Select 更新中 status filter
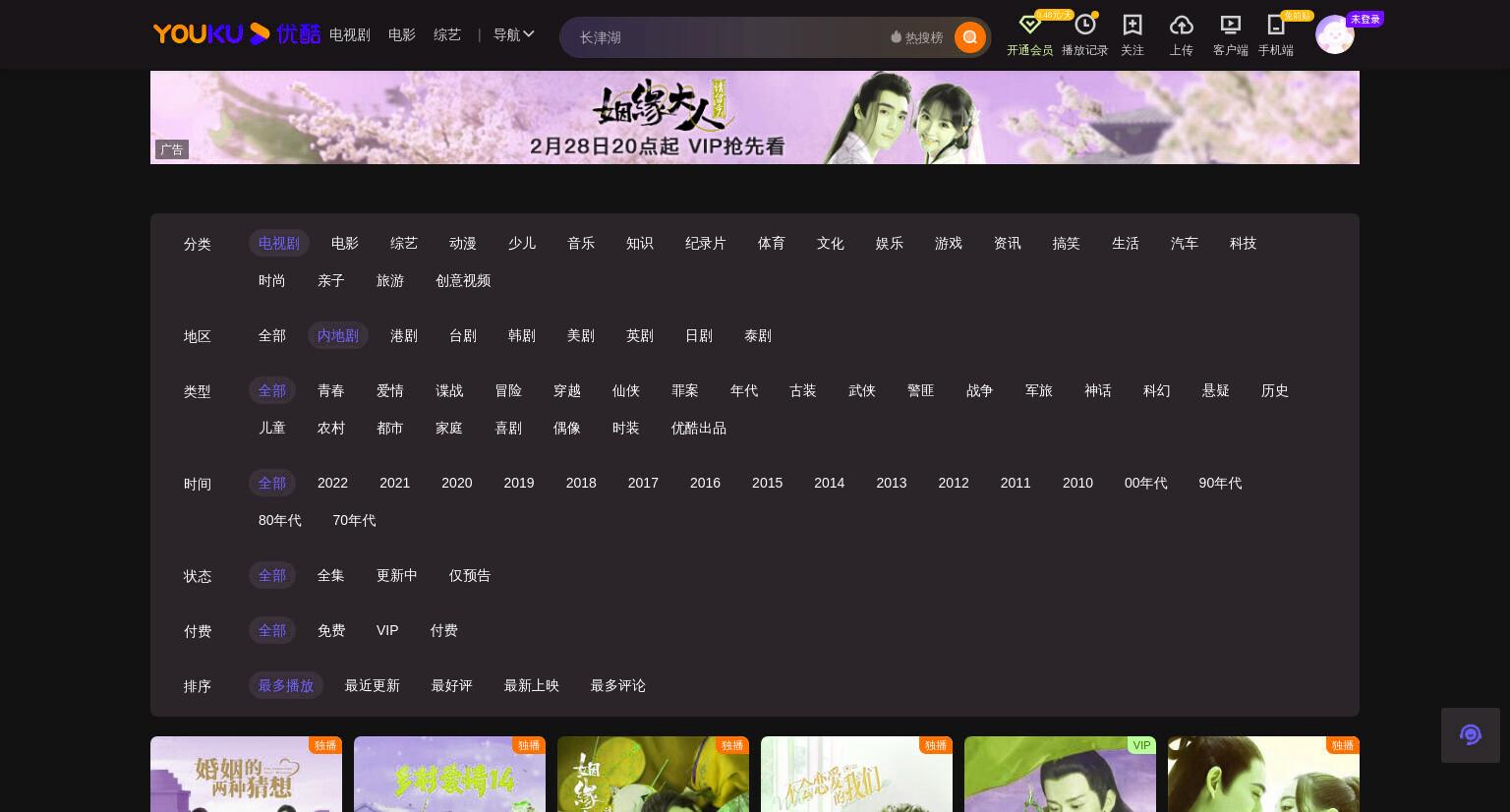Viewport: 1510px width, 812px height. coord(397,575)
